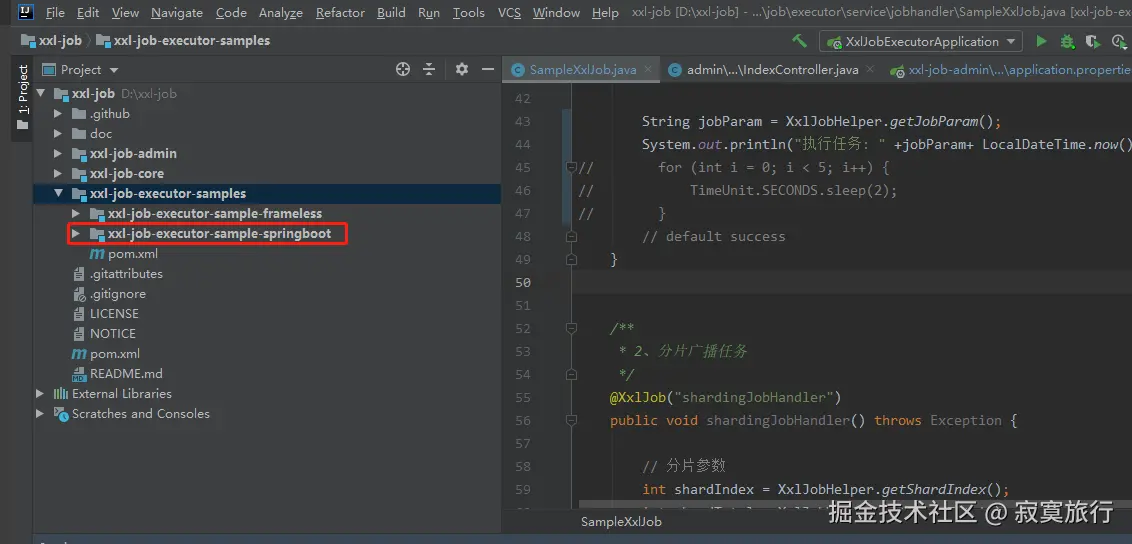Open the Build menu
Screen dimensions: 1132x544
pos(391,12)
